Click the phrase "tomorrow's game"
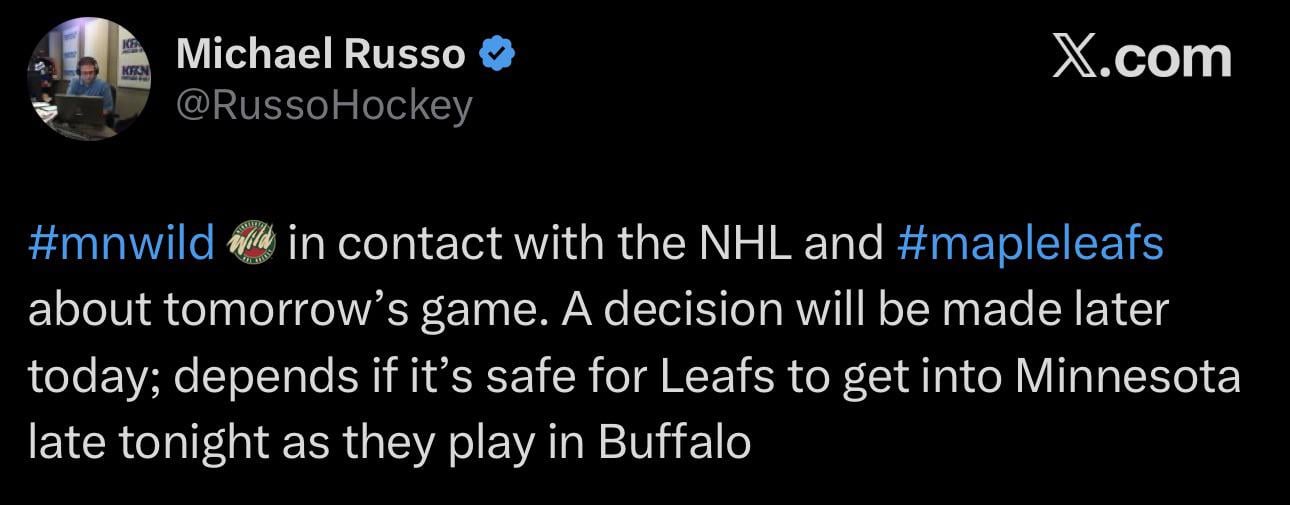Viewport: 1290px width, 505px height. coord(349,310)
